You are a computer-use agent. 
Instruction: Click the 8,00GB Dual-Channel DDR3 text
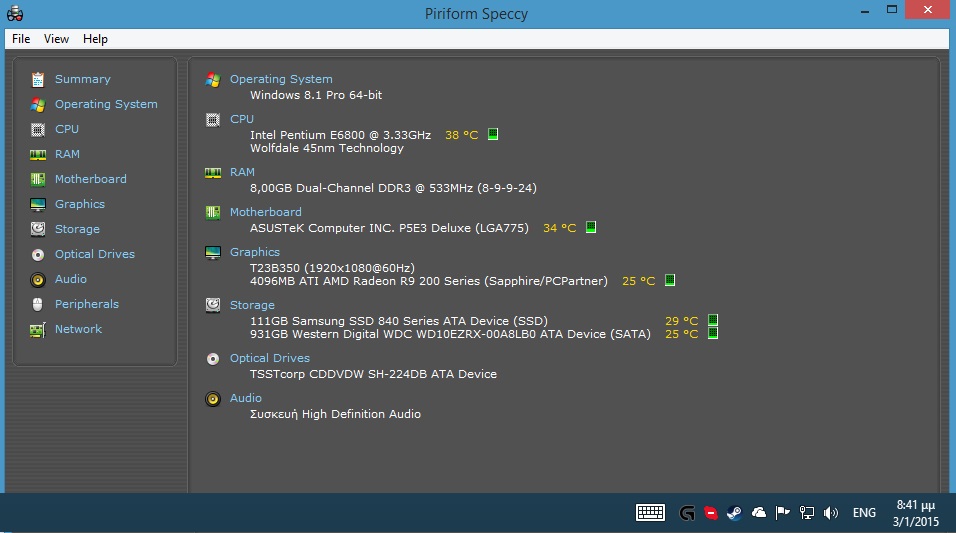click(393, 188)
